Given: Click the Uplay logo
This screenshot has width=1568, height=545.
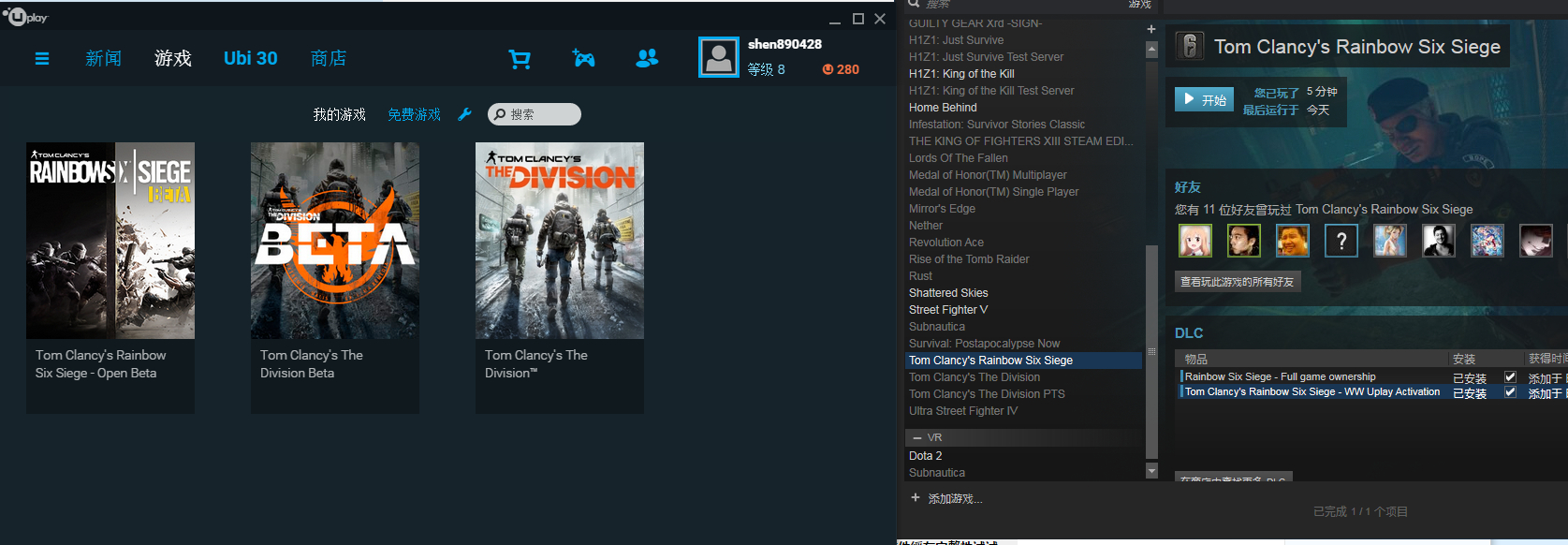Looking at the screenshot, I should tap(25, 17).
